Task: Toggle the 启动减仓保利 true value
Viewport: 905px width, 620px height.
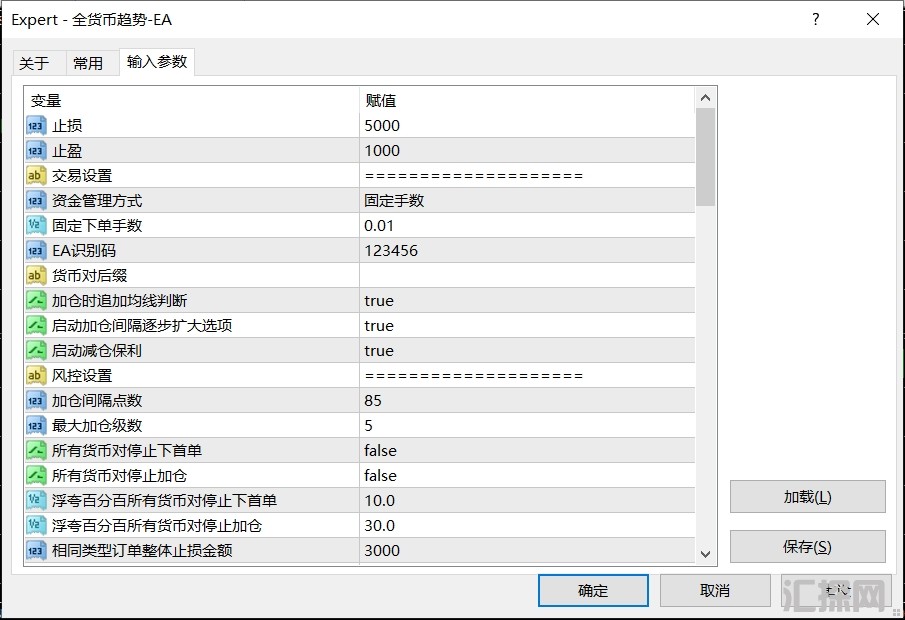Action: tap(525, 351)
